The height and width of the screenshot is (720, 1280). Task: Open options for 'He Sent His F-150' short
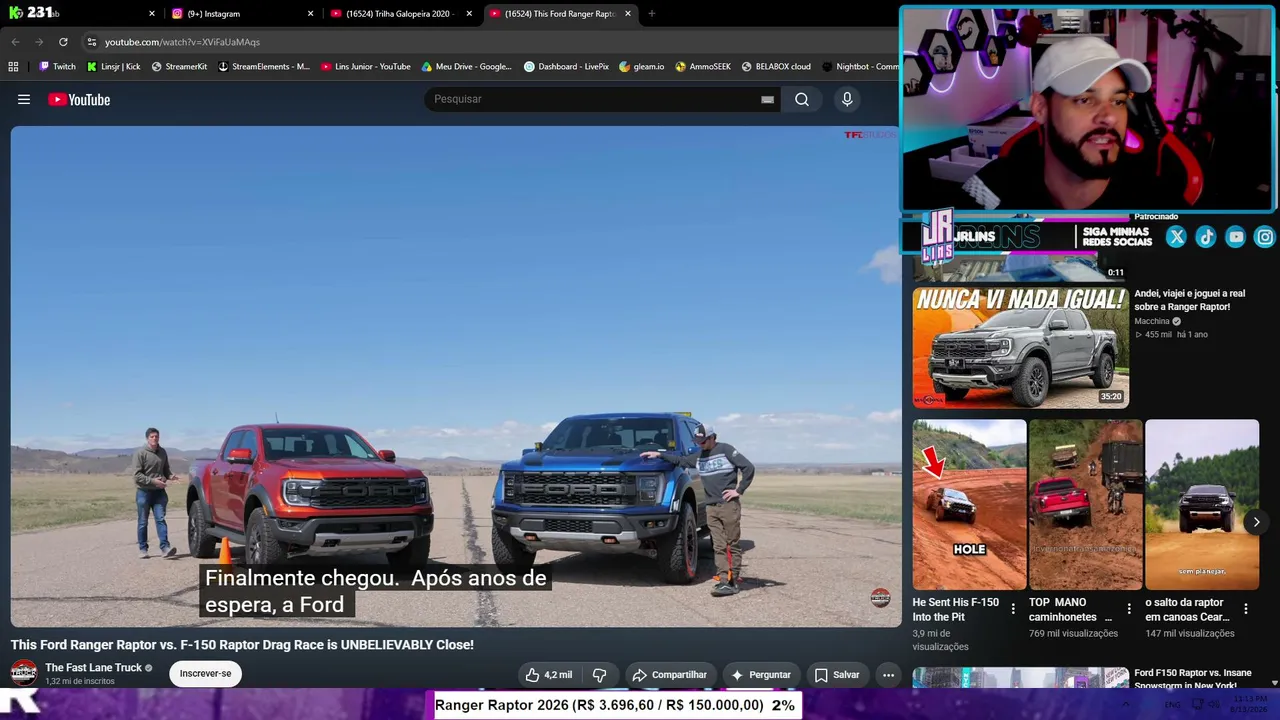point(1013,609)
